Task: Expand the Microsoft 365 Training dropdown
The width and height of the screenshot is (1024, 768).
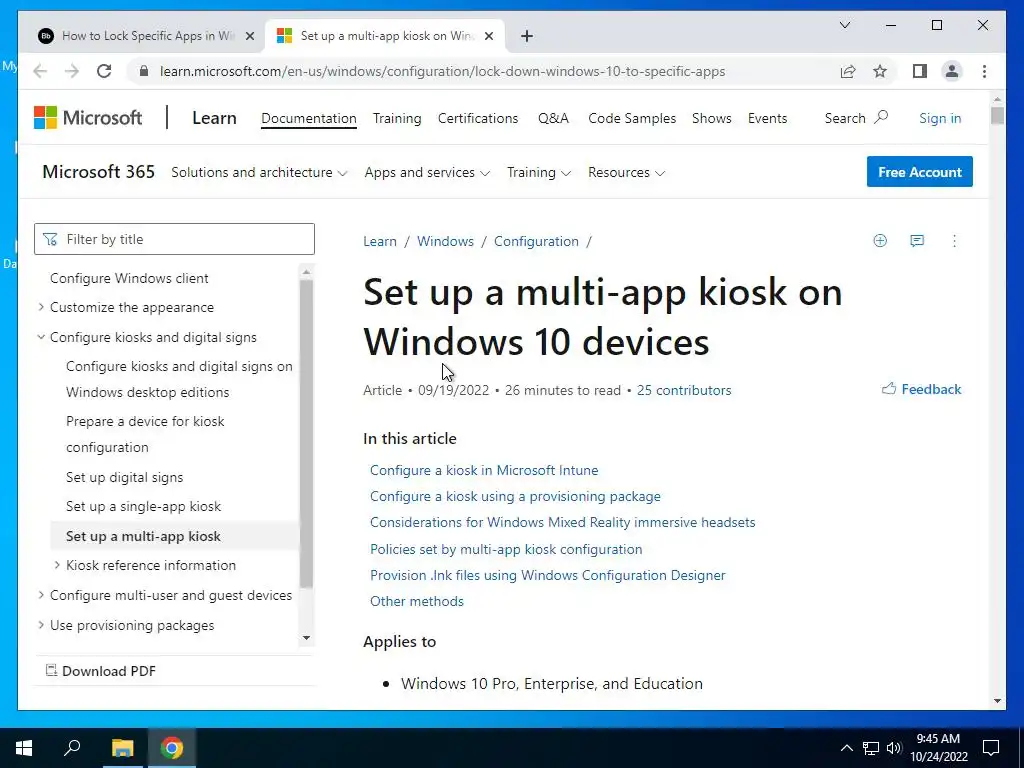Action: (539, 172)
